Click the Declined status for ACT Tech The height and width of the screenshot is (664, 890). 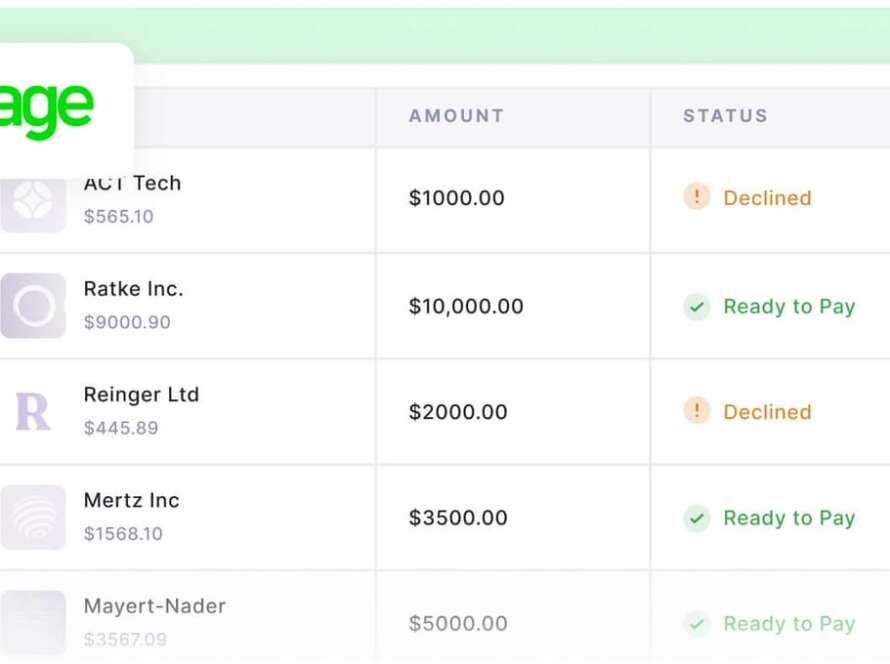pos(767,198)
